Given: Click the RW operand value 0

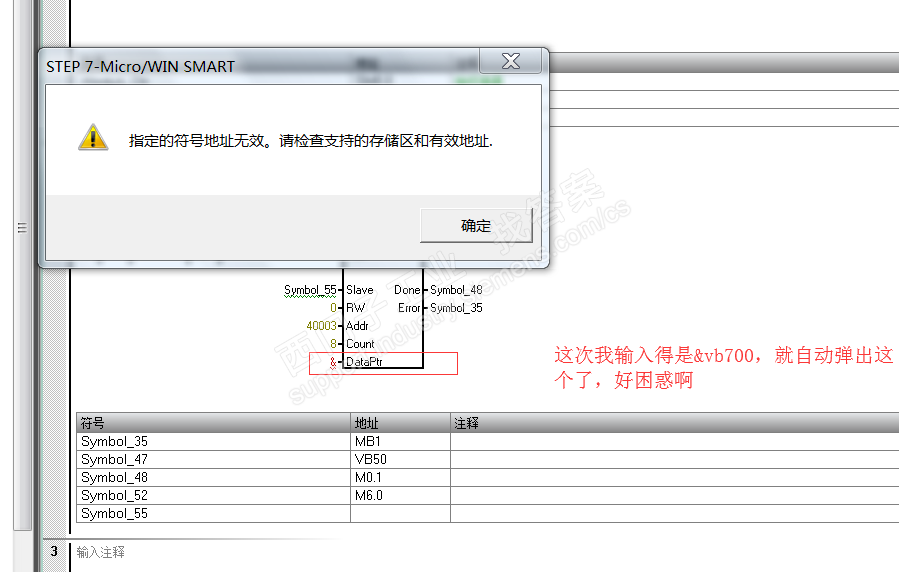Looking at the screenshot, I should [x=333, y=308].
